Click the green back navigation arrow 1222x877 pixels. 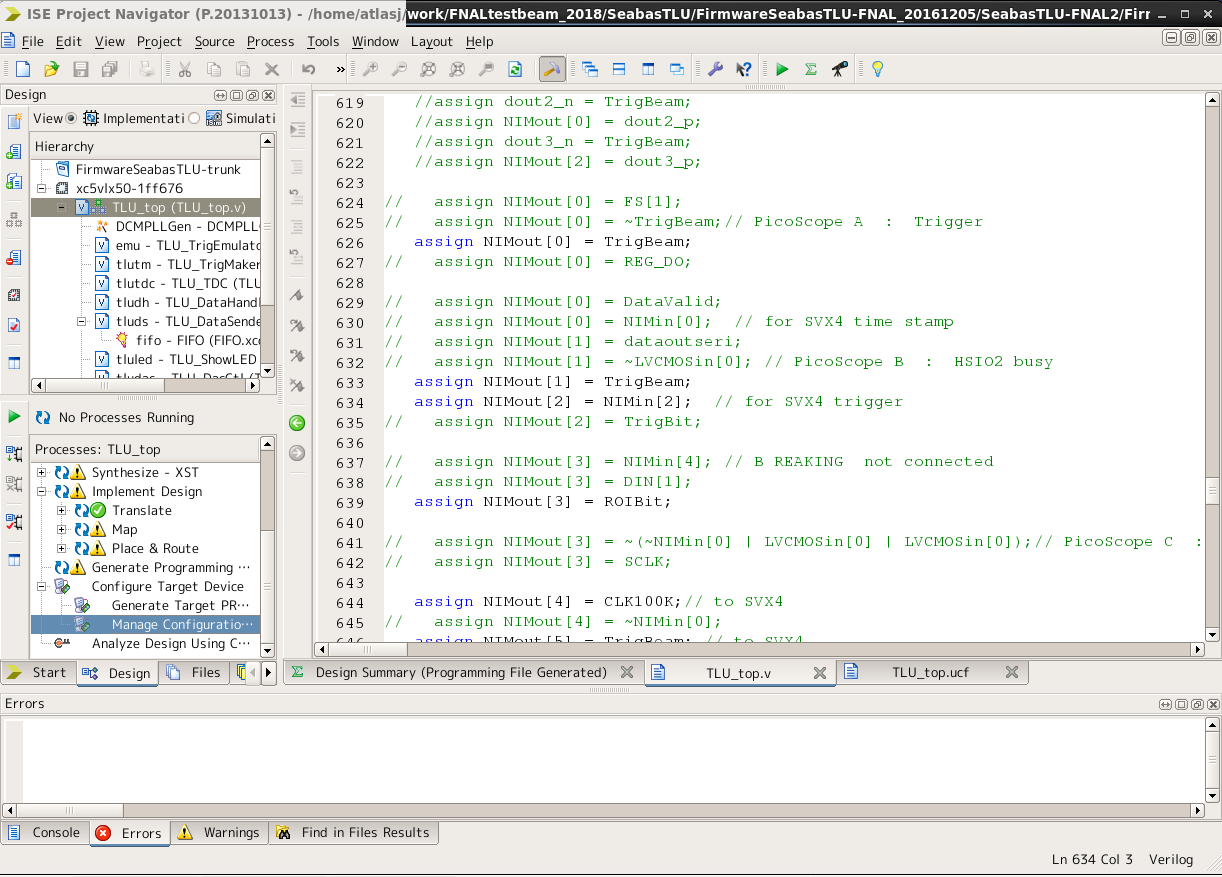pos(297,423)
